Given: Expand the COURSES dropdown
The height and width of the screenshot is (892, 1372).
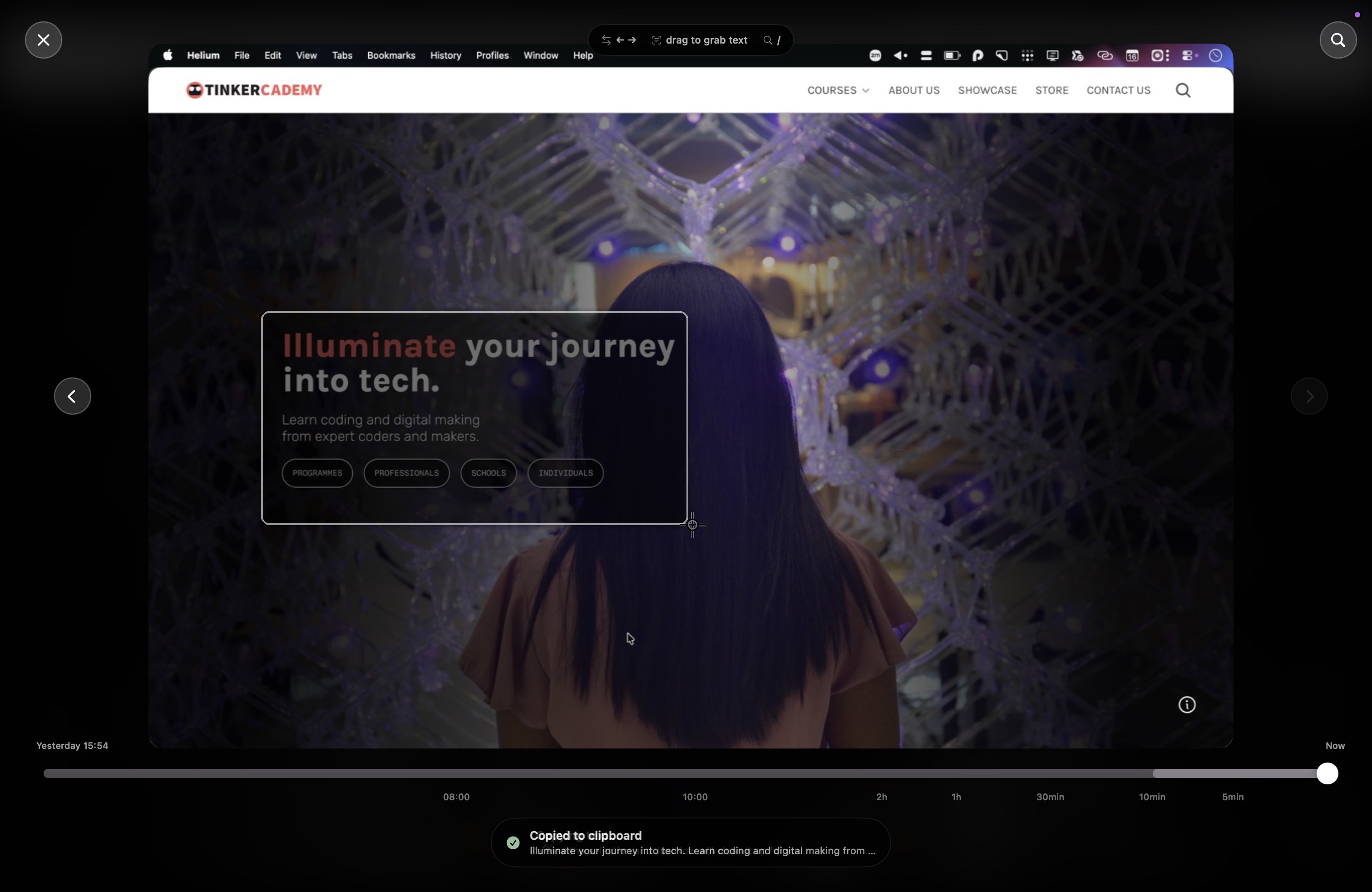Looking at the screenshot, I should 837,90.
